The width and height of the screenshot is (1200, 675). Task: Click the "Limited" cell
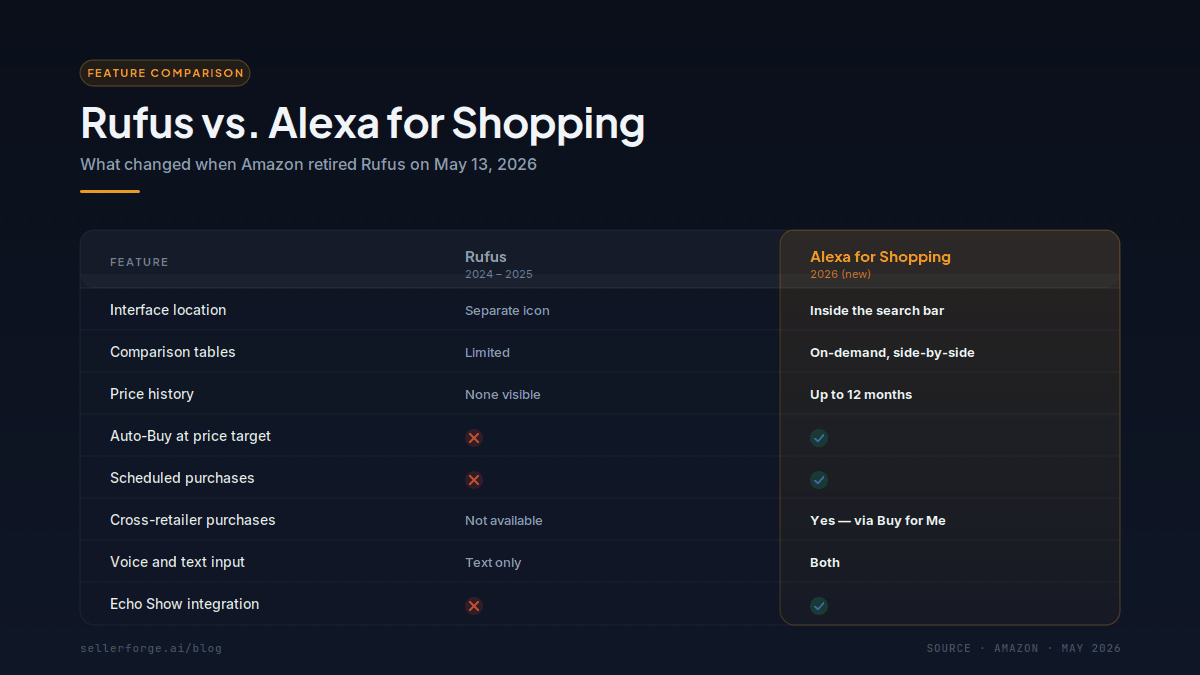pos(487,353)
